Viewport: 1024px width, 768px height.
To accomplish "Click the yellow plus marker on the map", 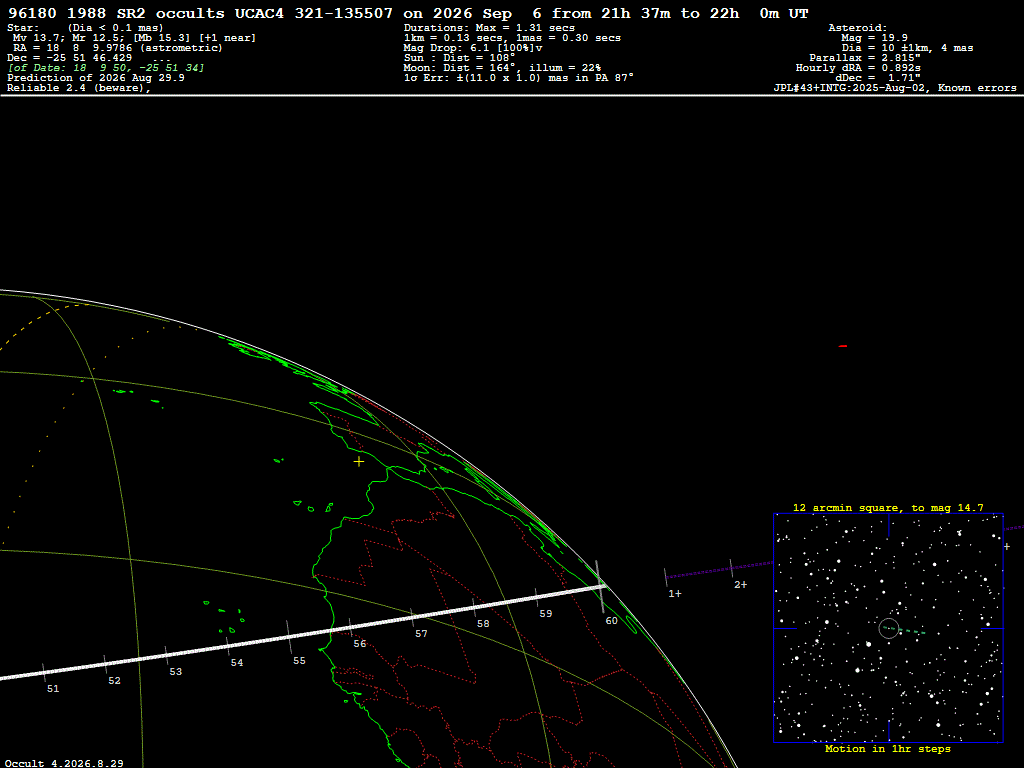I will pyautogui.click(x=359, y=462).
